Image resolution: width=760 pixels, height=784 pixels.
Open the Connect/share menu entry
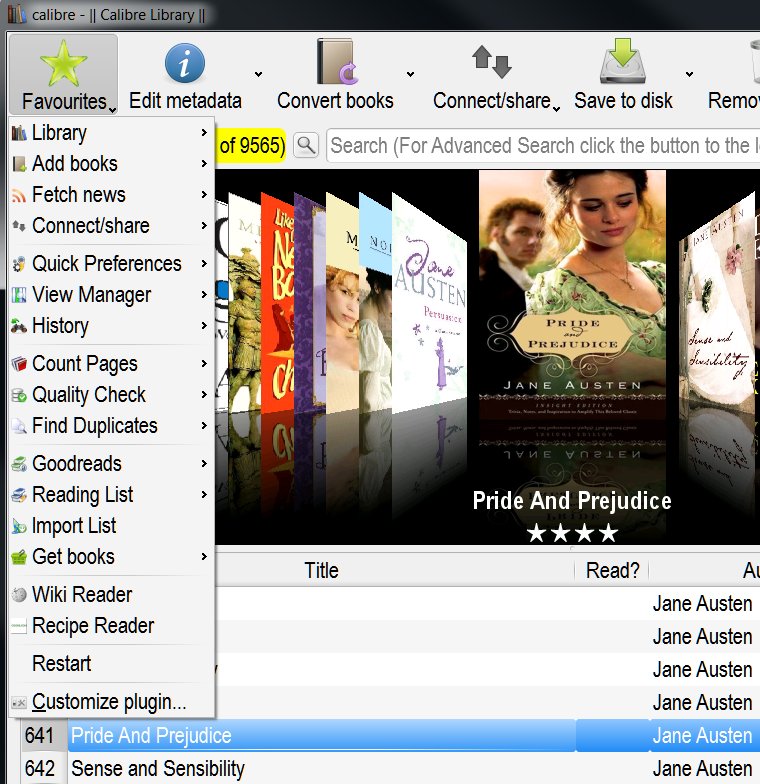click(112, 226)
